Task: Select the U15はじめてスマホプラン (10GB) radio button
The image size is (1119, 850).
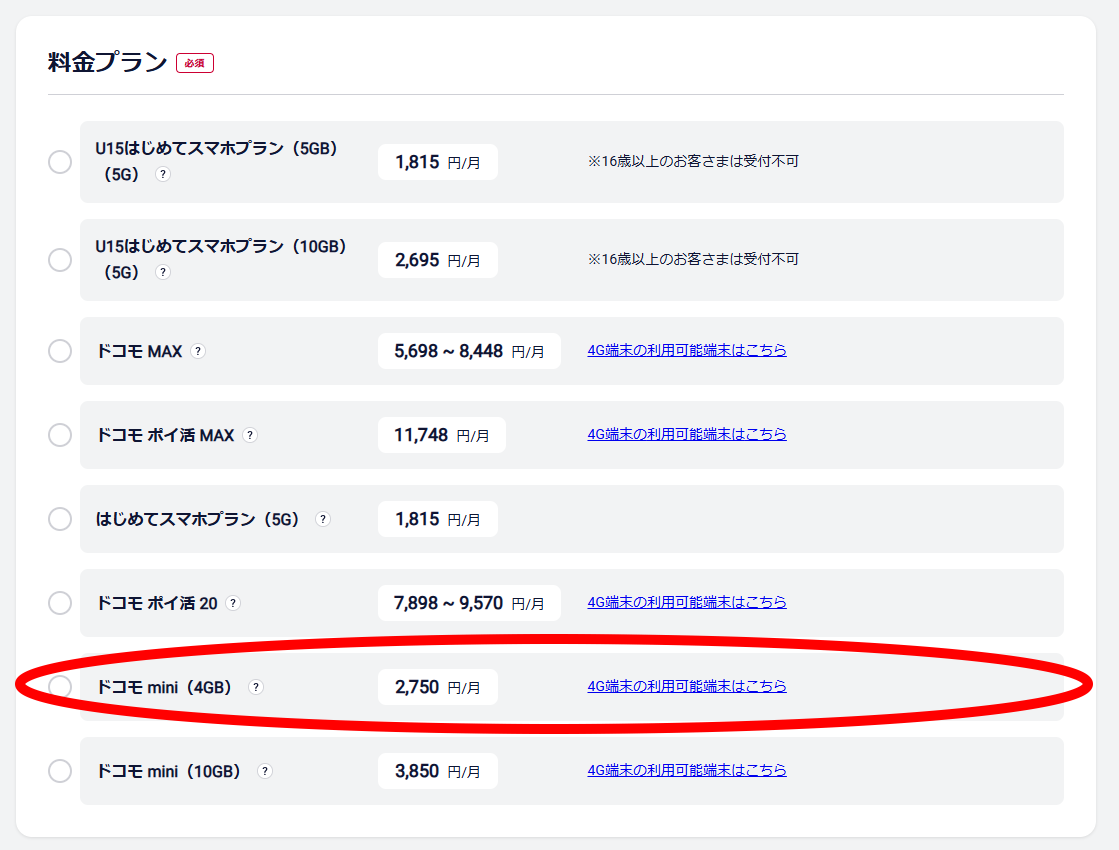Action: coord(60,260)
